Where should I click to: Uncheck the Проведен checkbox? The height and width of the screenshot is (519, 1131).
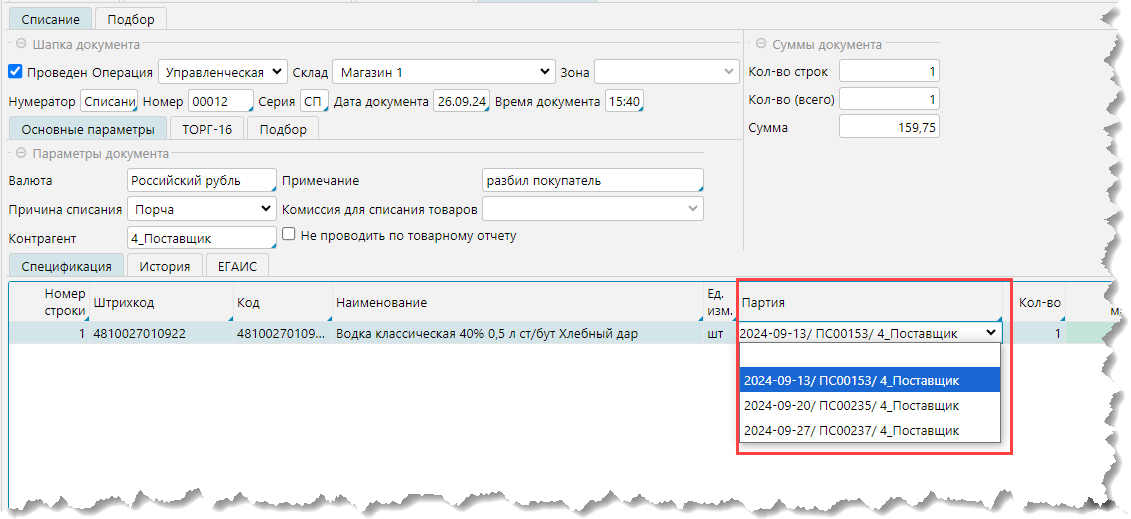click(15, 72)
